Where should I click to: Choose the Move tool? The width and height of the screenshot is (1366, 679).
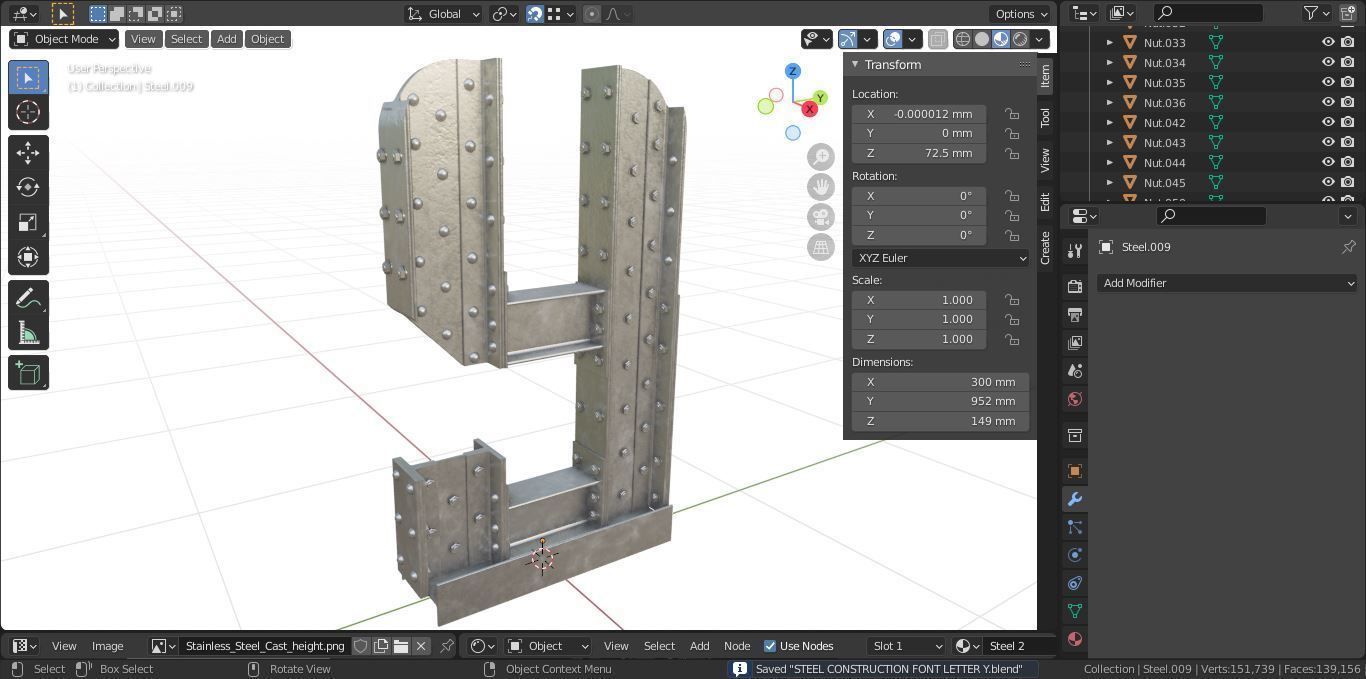coord(28,152)
